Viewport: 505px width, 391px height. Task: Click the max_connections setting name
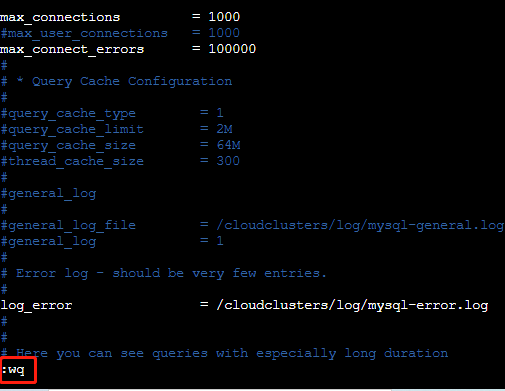pyautogui.click(x=60, y=17)
